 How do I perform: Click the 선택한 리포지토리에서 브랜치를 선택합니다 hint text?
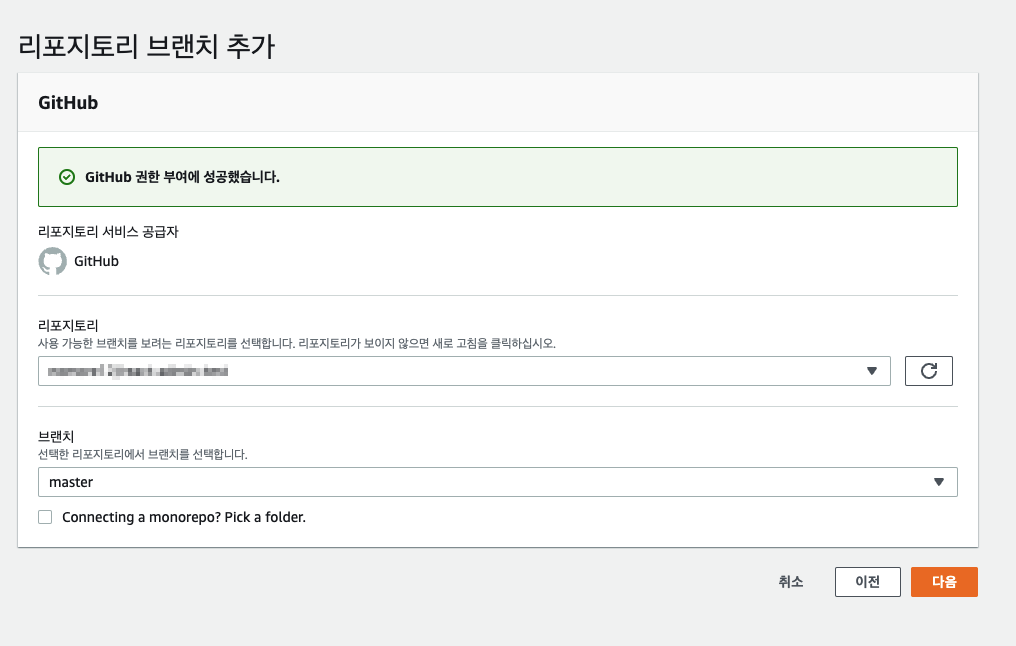coord(143,454)
